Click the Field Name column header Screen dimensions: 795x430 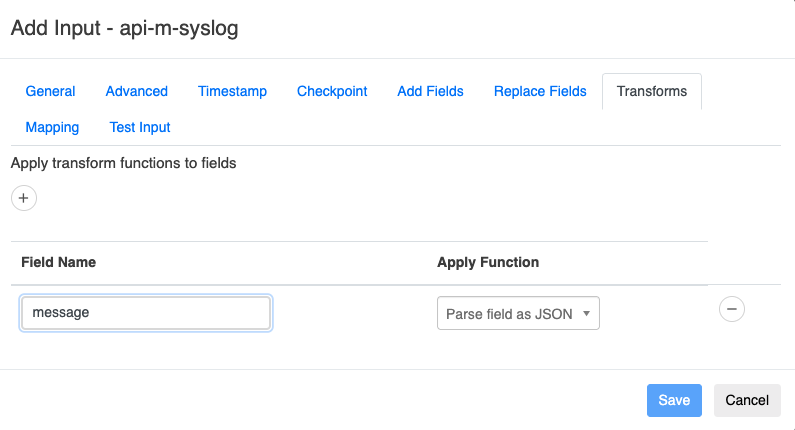(x=58, y=262)
